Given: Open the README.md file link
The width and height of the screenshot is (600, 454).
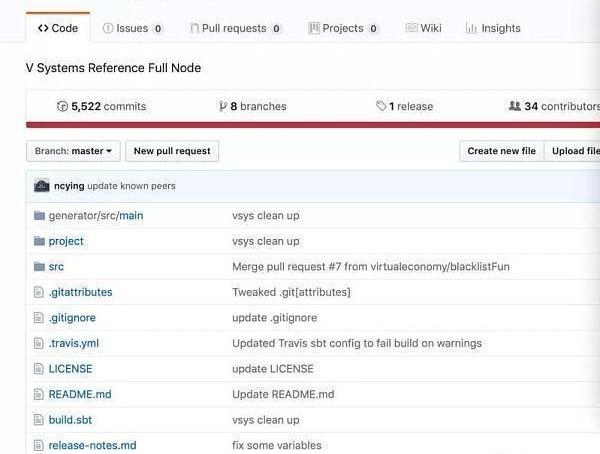Looking at the screenshot, I should point(80,394).
